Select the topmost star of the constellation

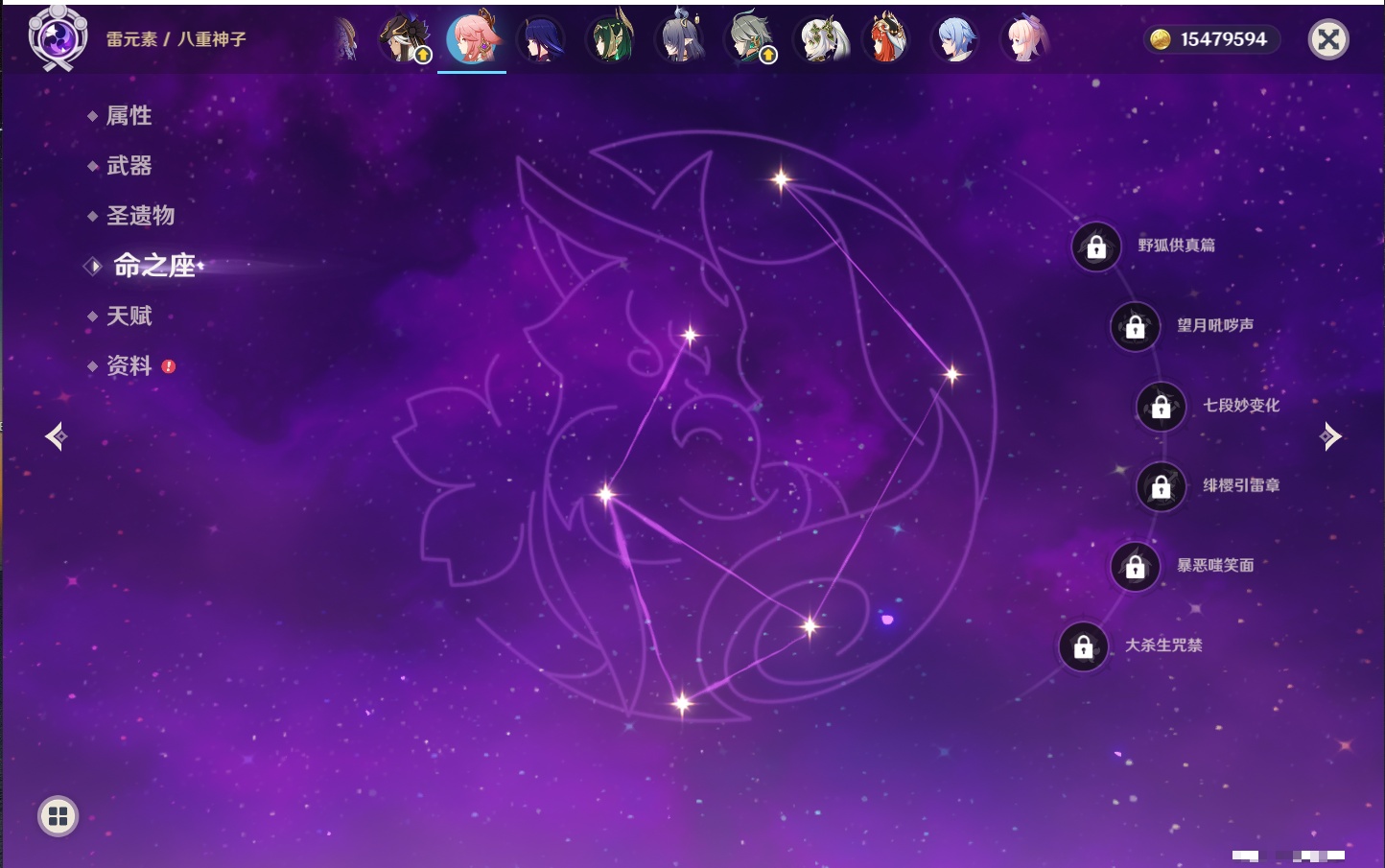click(781, 178)
